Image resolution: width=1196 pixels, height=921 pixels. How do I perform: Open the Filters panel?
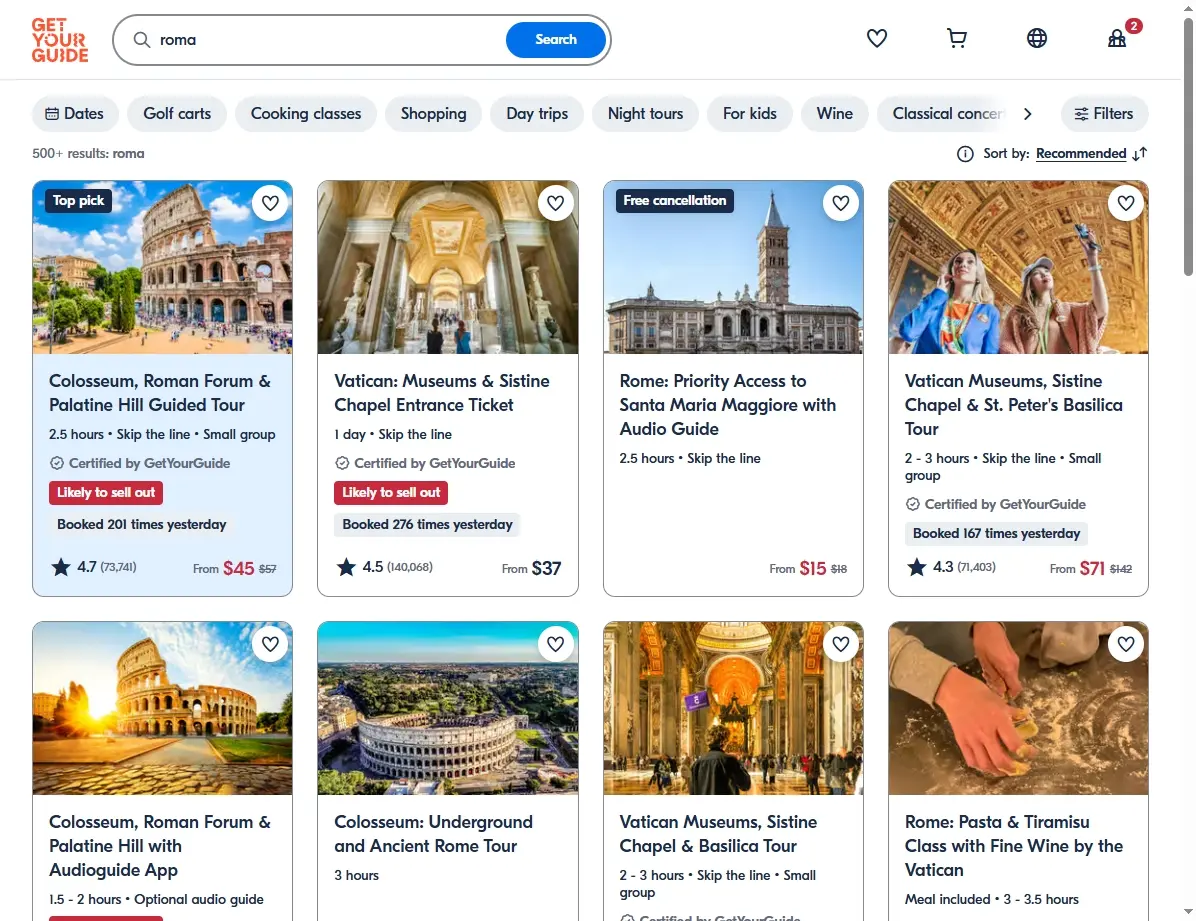point(1104,114)
